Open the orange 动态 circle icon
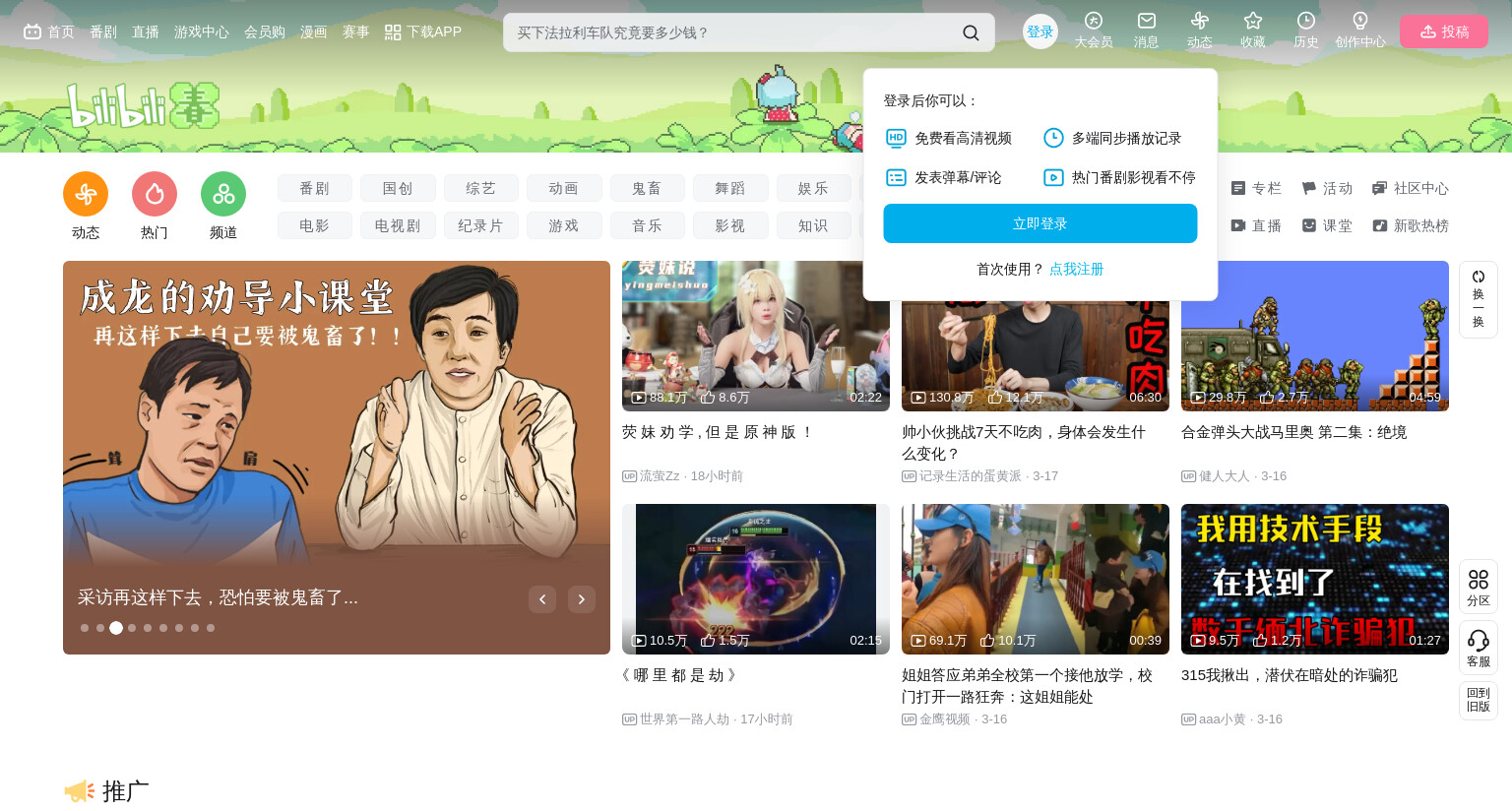The image size is (1512, 811). (86, 194)
